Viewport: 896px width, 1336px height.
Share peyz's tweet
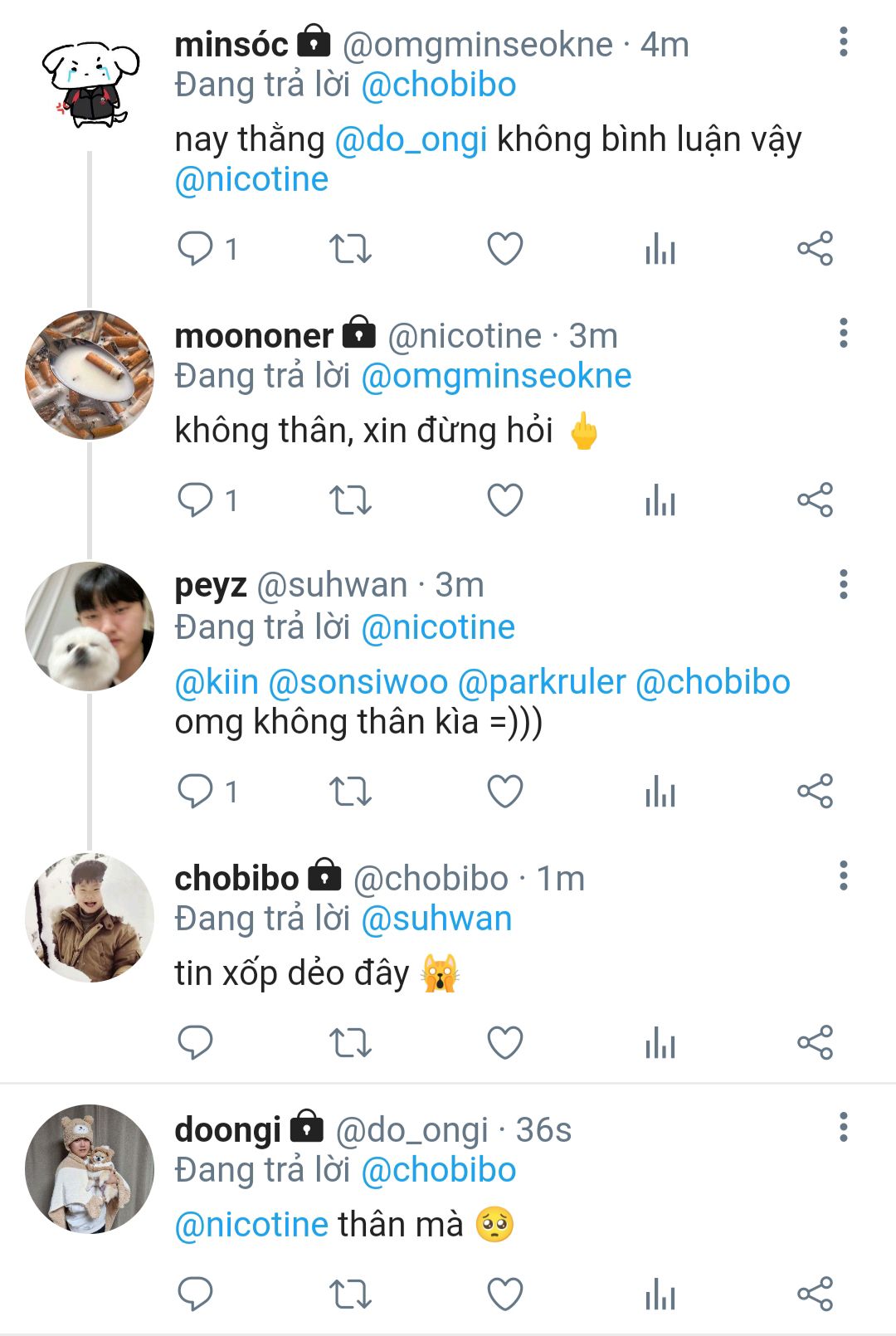click(x=815, y=791)
